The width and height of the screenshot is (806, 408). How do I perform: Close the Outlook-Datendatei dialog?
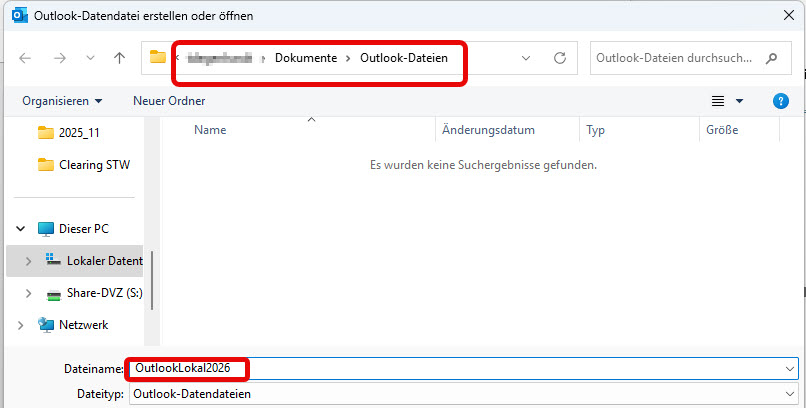[x=789, y=15]
